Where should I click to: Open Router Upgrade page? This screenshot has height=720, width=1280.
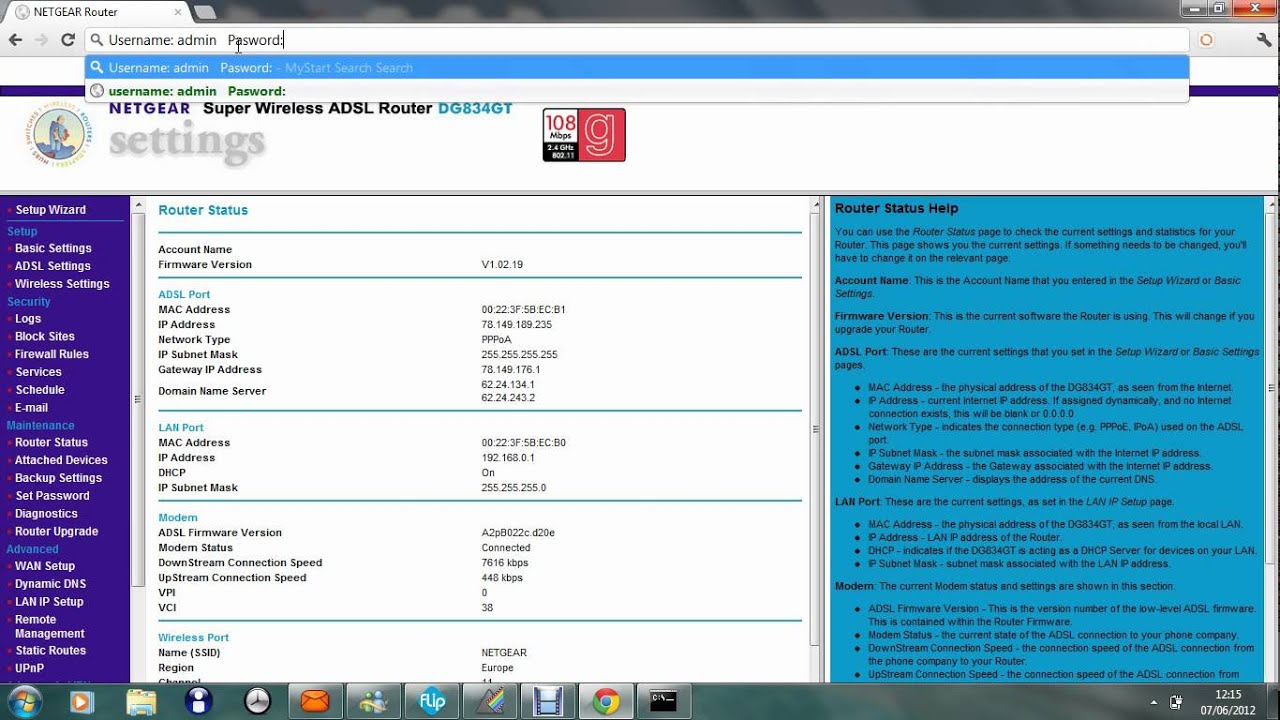[x=56, y=532]
